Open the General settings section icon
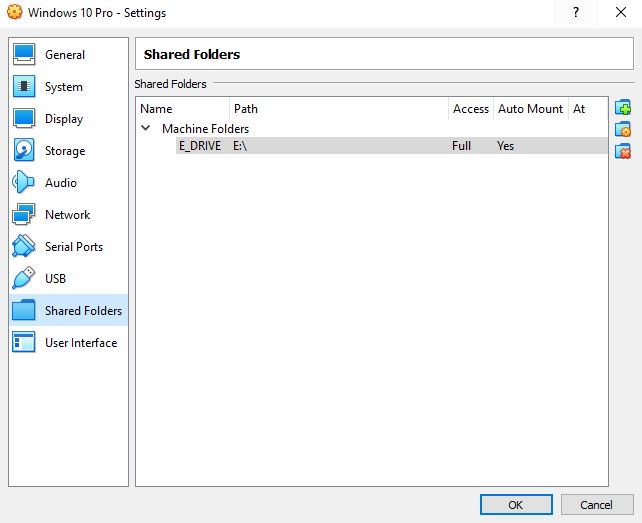This screenshot has height=523, width=642. 24,54
